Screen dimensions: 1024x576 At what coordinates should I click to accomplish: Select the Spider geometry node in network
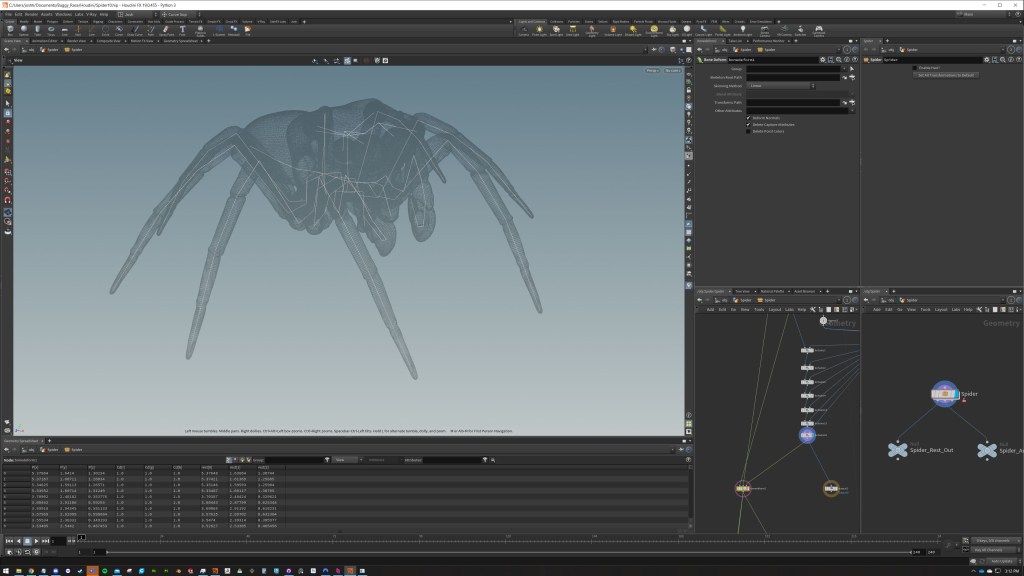tap(945, 394)
